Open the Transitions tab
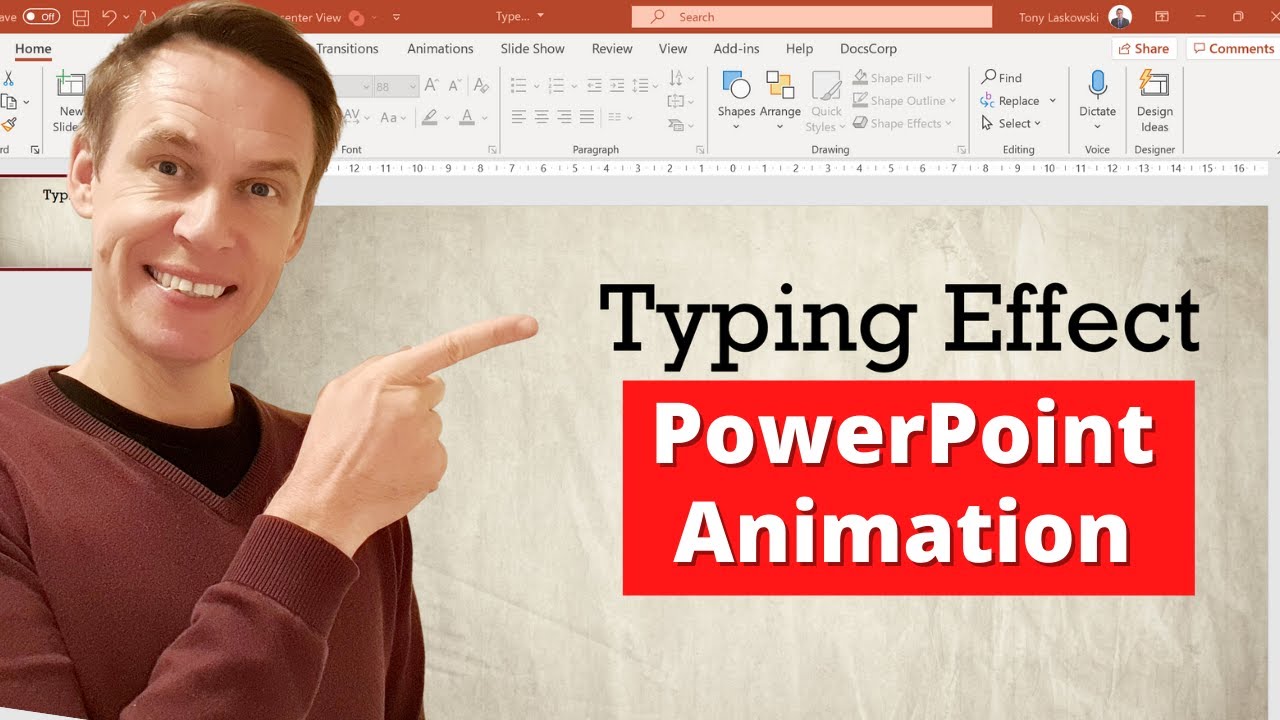This screenshot has height=720, width=1280. pos(347,49)
